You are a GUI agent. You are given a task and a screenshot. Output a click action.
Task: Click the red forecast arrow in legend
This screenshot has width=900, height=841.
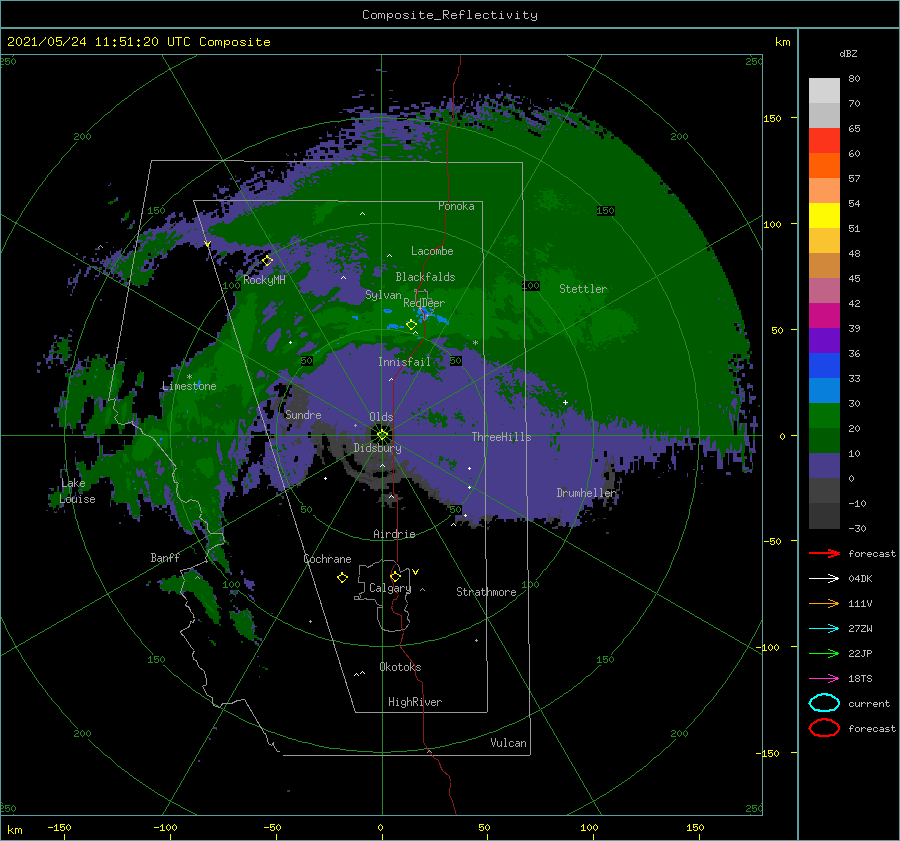pos(824,553)
